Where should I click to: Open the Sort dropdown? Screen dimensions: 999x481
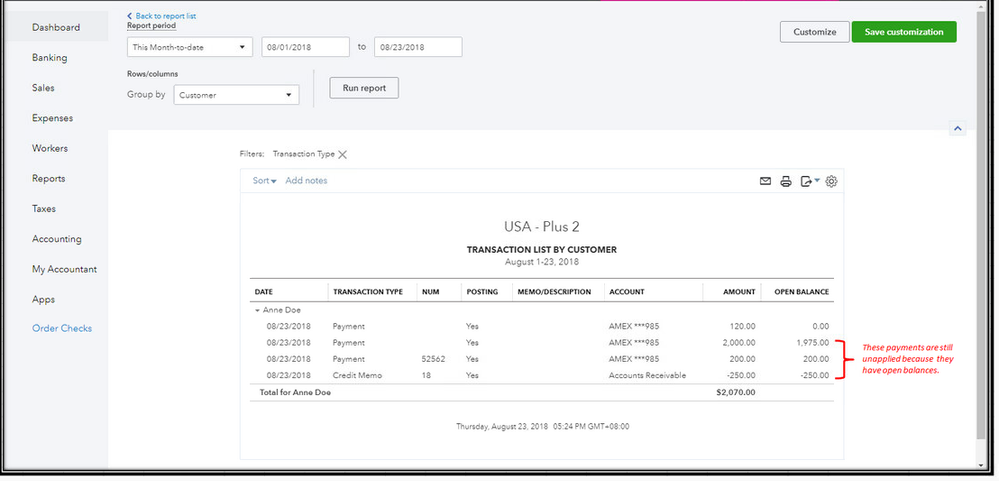click(264, 181)
